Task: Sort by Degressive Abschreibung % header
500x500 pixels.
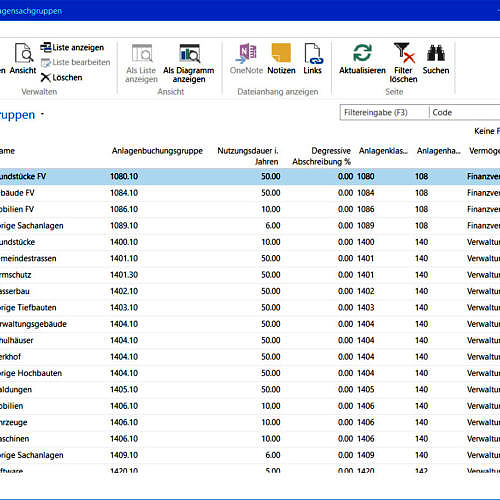Action: pyautogui.click(x=321, y=156)
